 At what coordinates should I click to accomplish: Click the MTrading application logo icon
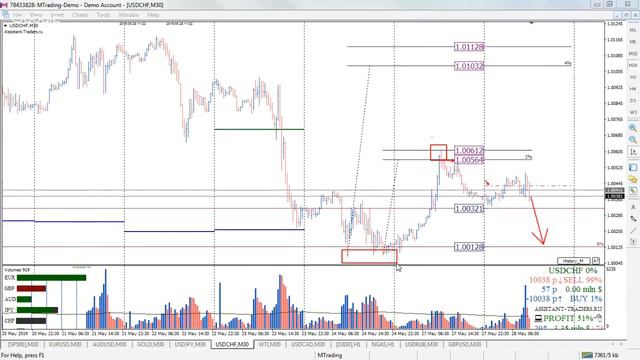tap(4, 5)
